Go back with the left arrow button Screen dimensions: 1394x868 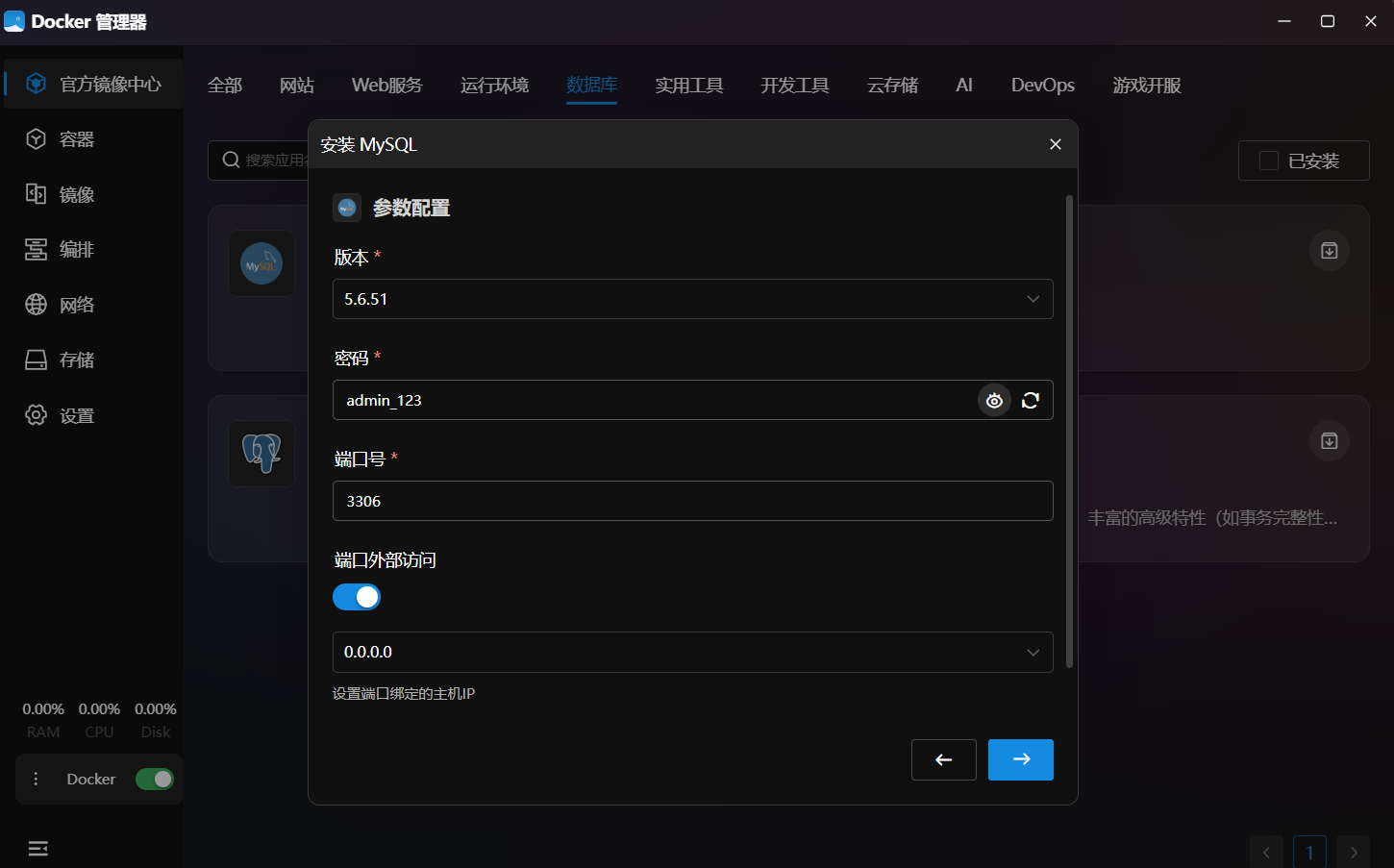tap(944, 759)
